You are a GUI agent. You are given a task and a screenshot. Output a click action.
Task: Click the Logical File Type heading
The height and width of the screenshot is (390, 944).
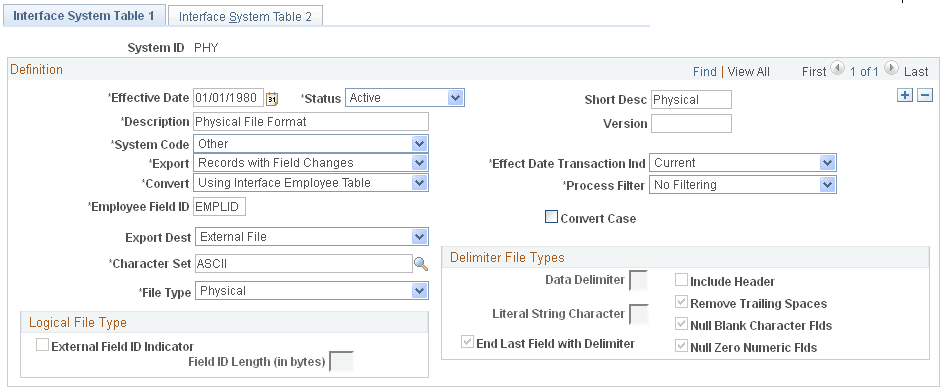pos(78,323)
